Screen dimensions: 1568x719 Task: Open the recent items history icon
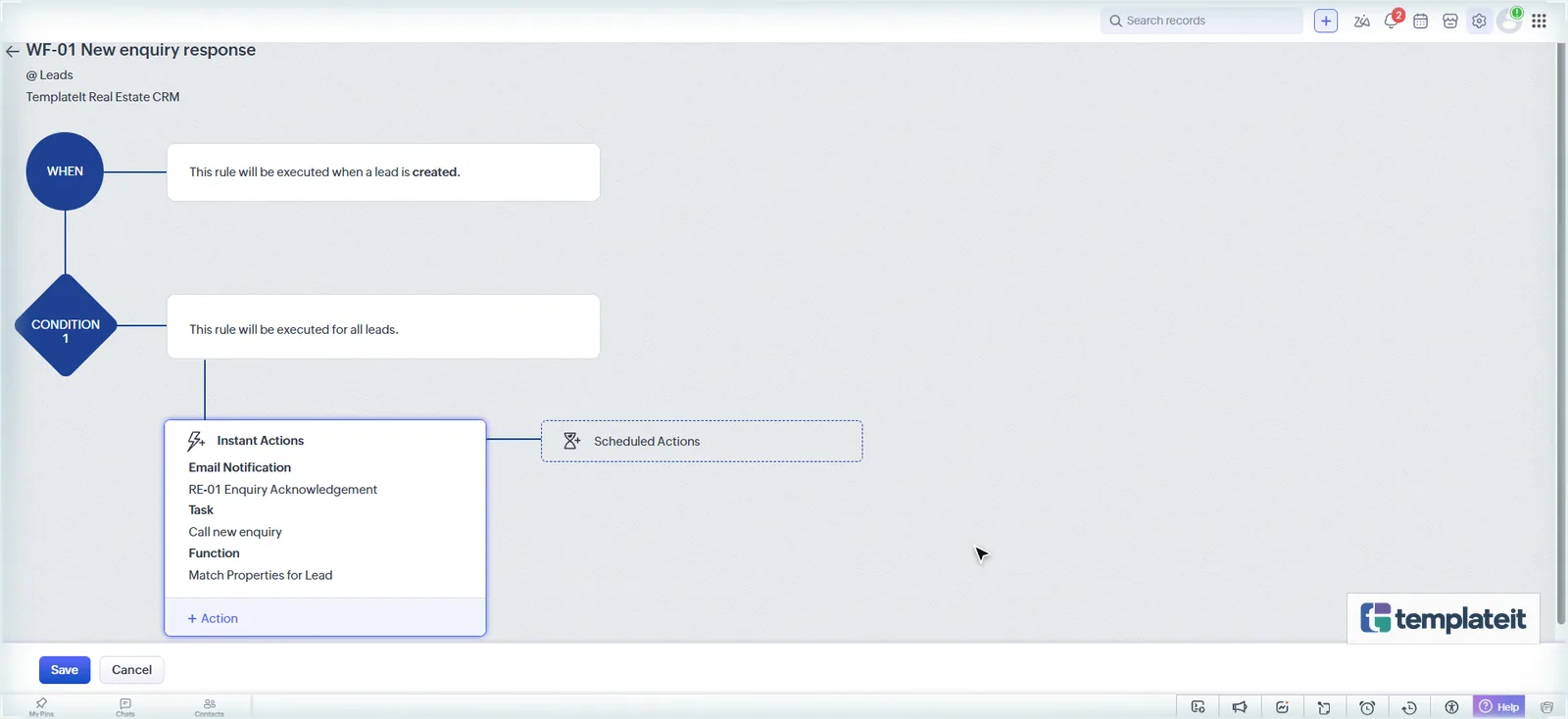pyautogui.click(x=1409, y=707)
